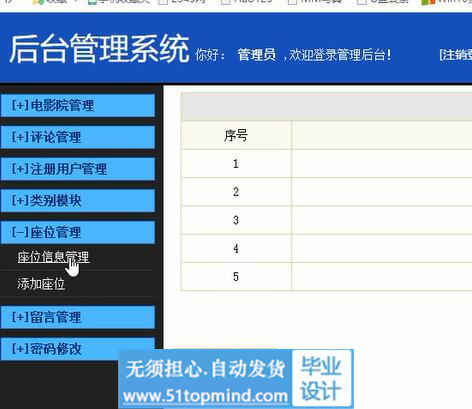This screenshot has width=472, height=409.
Task: Select table row numbered 3
Action: click(327, 220)
